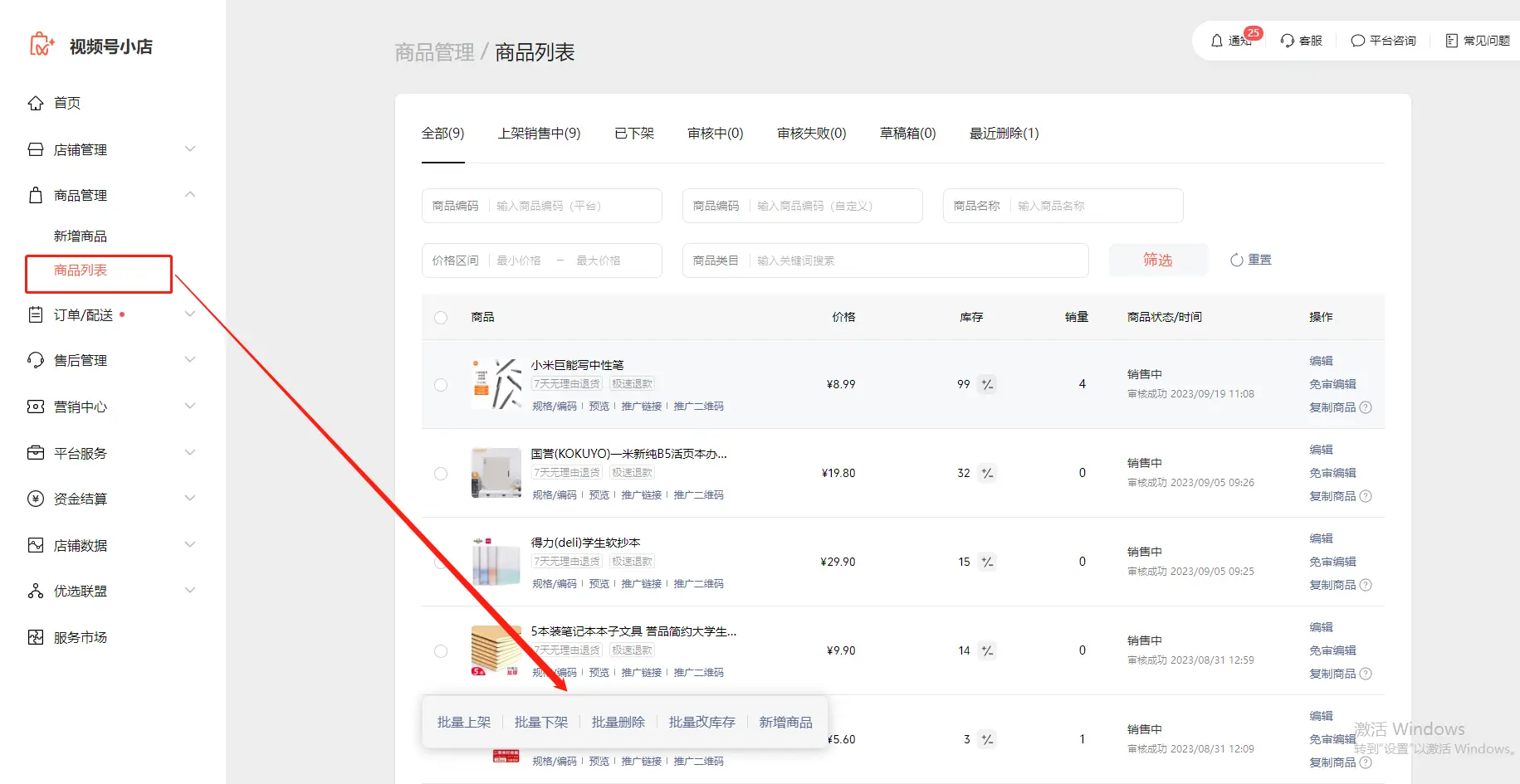Select the 小米巨能写中性笔 product radio button

(x=441, y=385)
